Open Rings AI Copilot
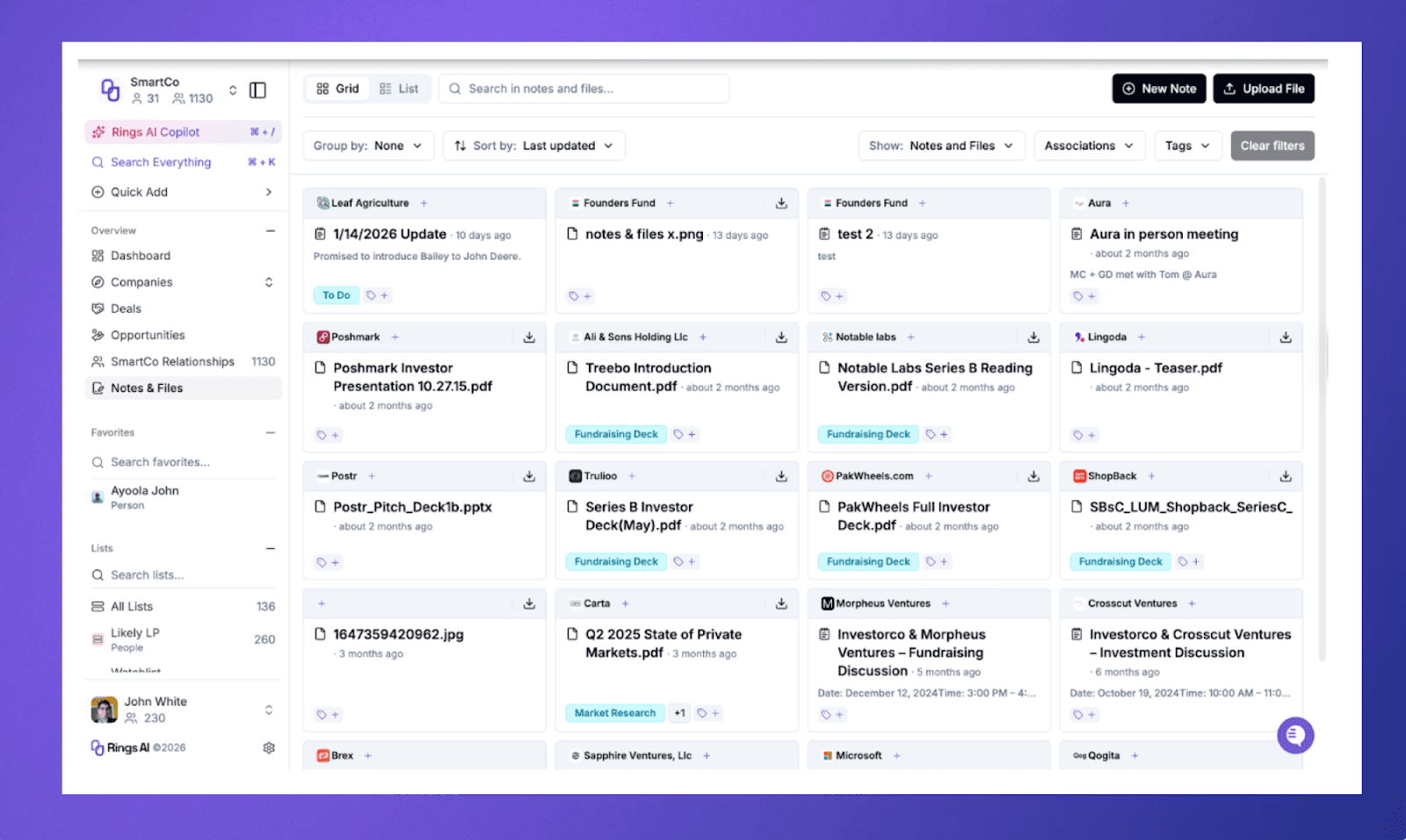Viewport: 1406px width, 840px height. tap(183, 132)
